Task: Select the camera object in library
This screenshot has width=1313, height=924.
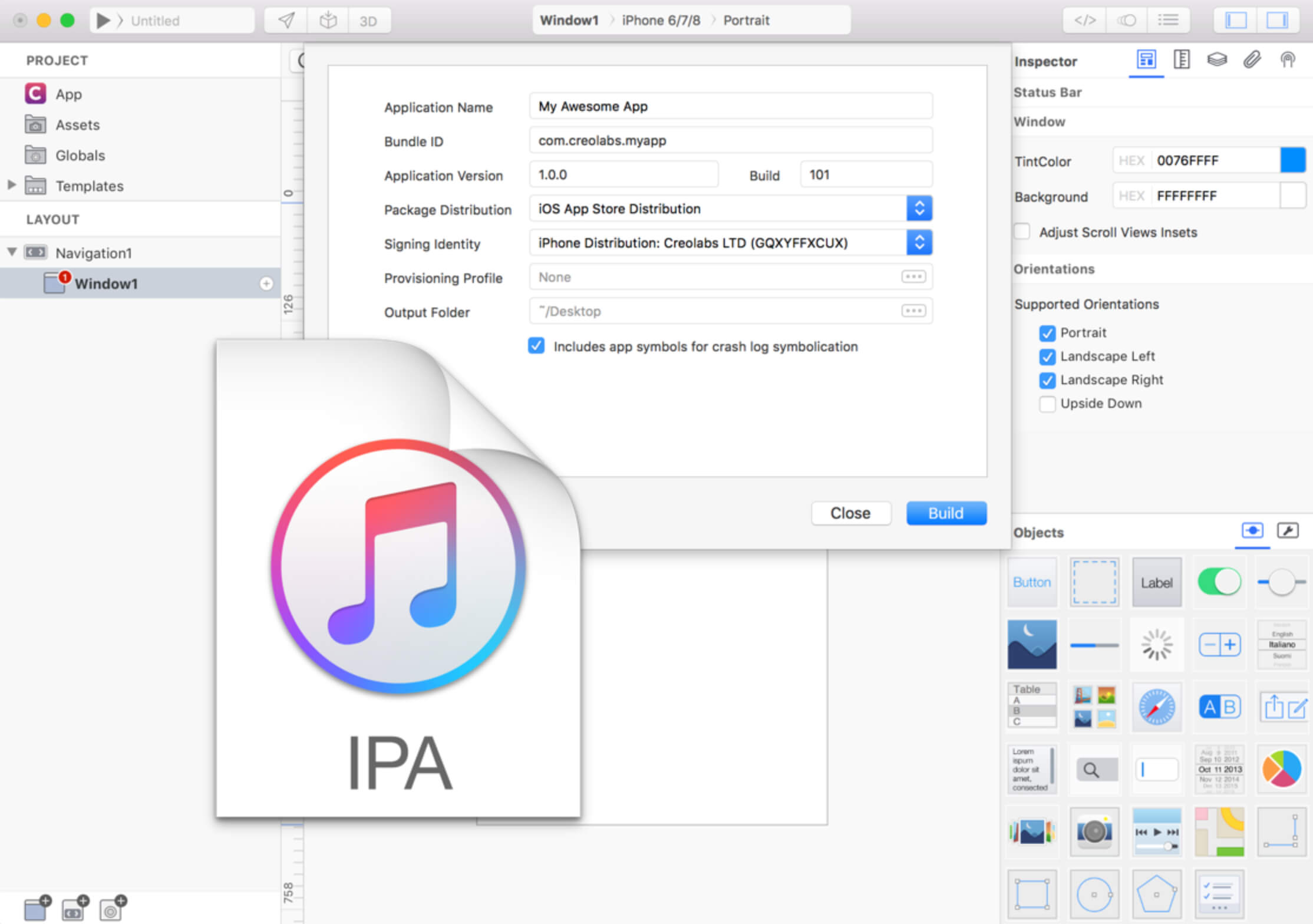Action: pyautogui.click(x=1094, y=831)
